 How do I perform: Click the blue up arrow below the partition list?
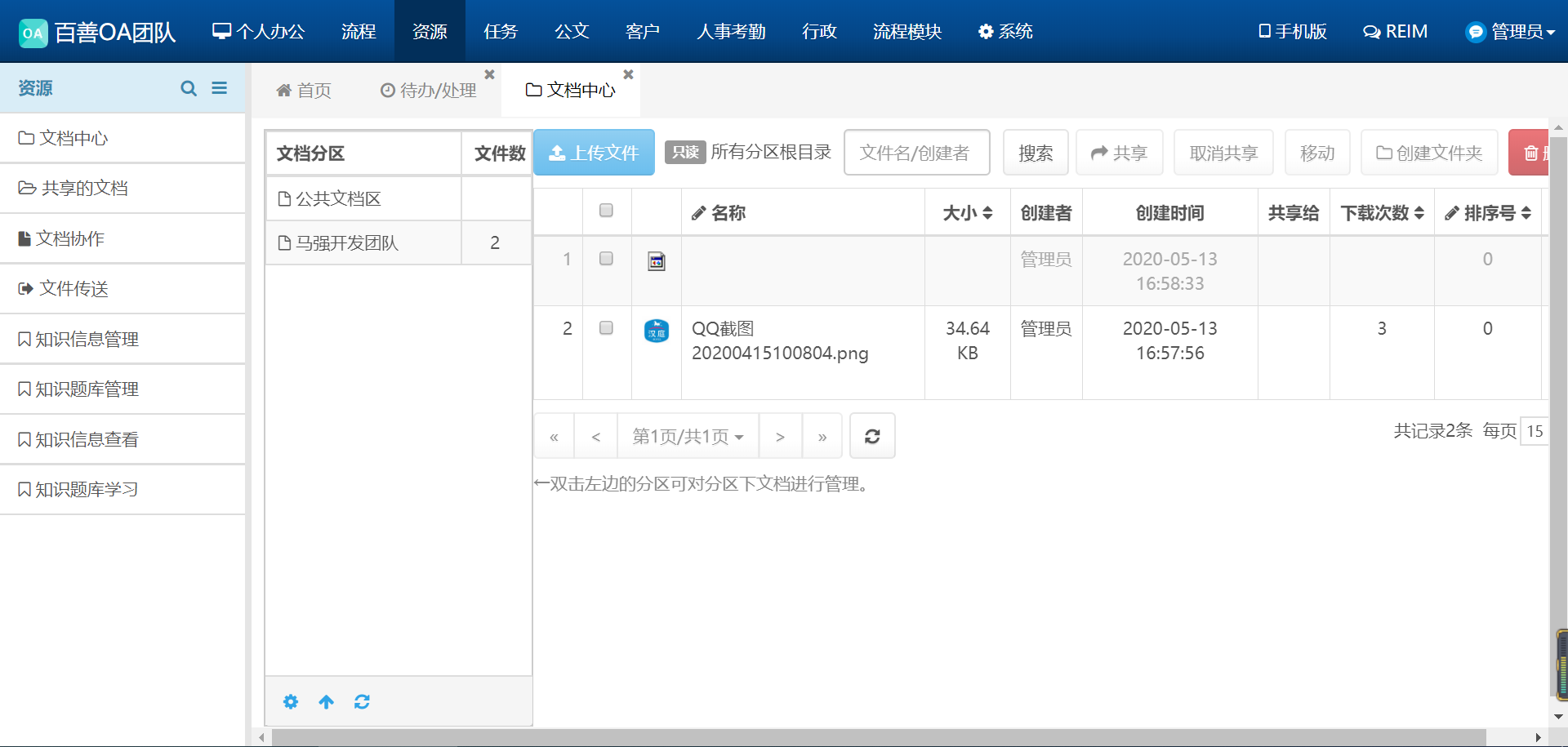coord(326,702)
